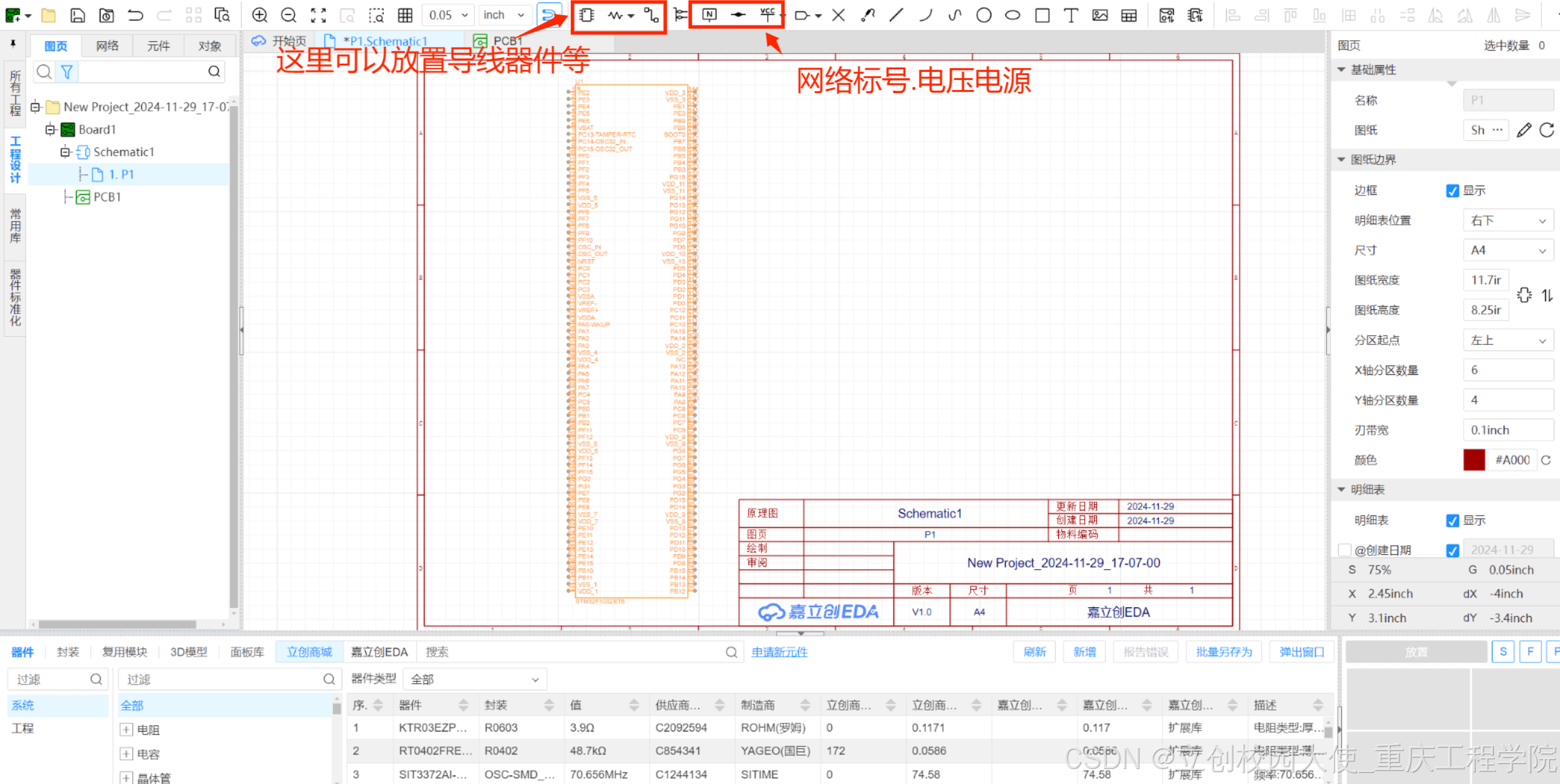Expand the 电阻 category tree node

pos(126,729)
